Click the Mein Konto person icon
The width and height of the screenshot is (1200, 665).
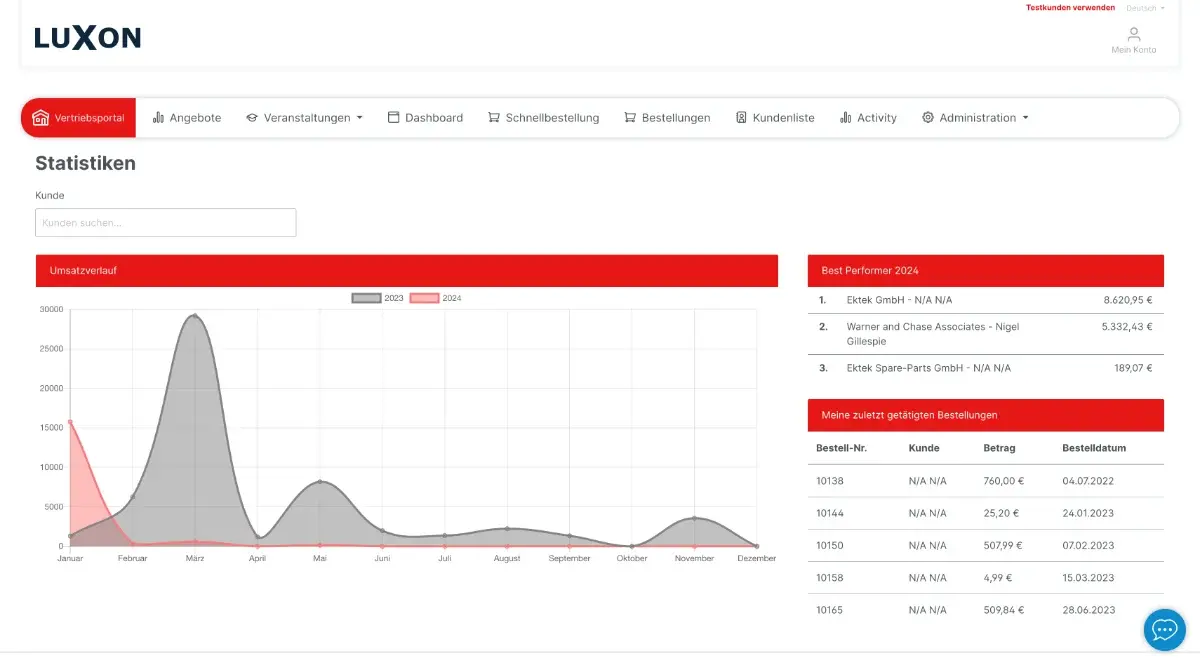[1133, 33]
